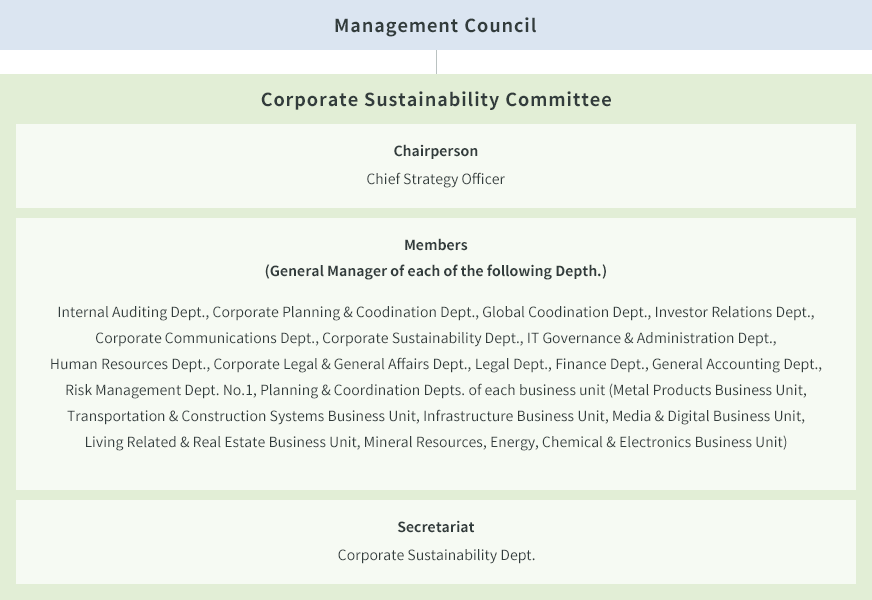Select the Chief Strategy Officer text
This screenshot has height=600, width=872.
[x=435, y=179]
